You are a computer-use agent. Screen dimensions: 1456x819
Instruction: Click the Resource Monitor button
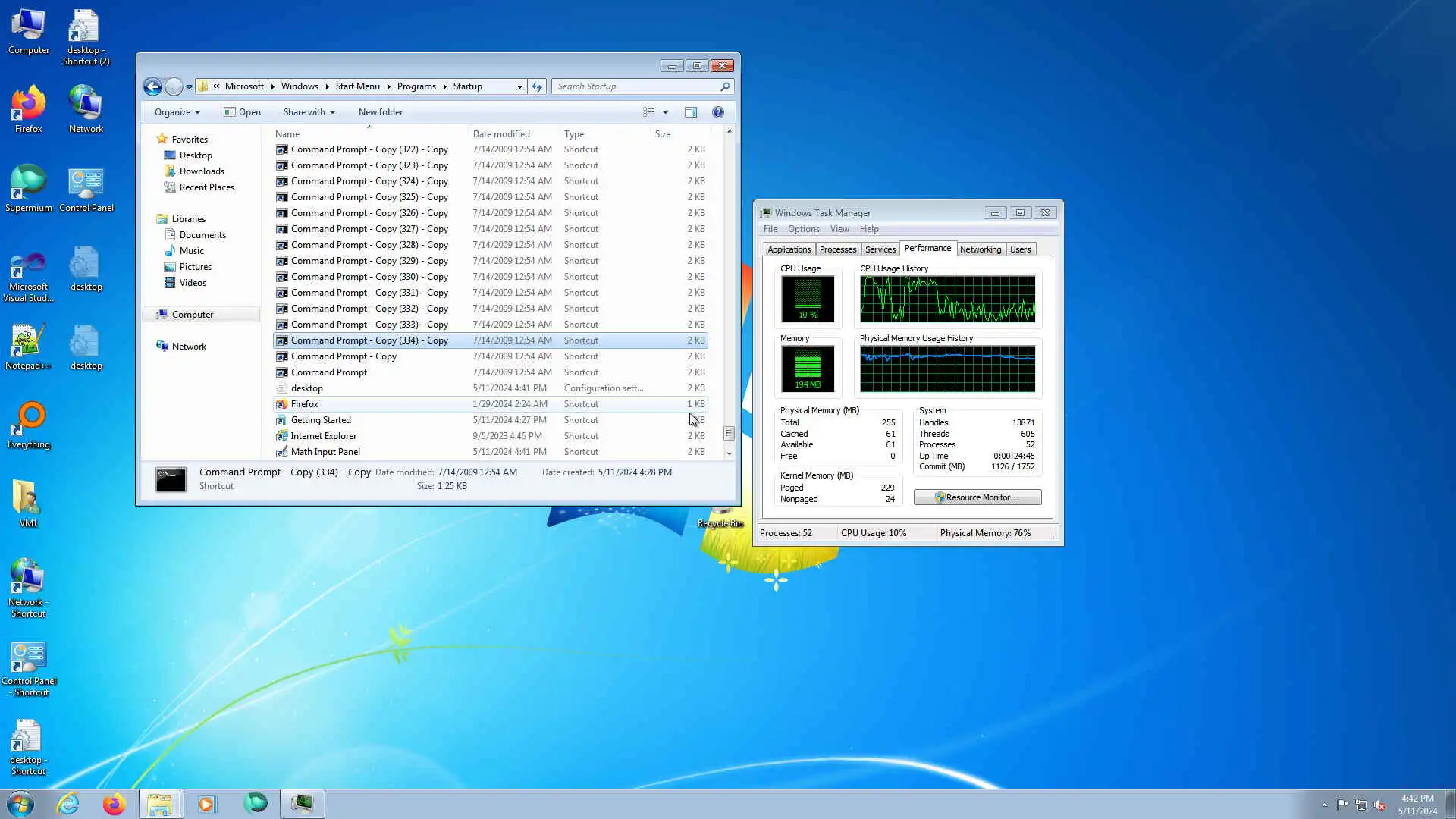tap(977, 497)
